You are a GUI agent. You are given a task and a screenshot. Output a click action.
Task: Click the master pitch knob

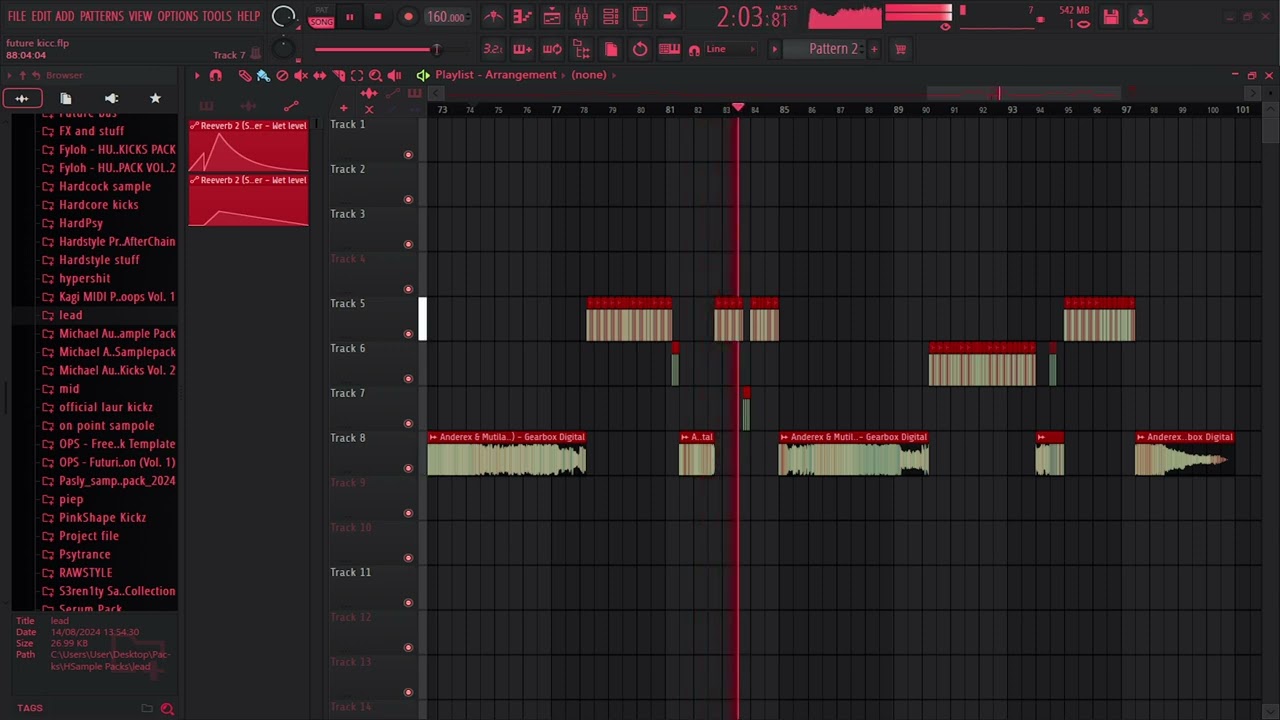[283, 49]
